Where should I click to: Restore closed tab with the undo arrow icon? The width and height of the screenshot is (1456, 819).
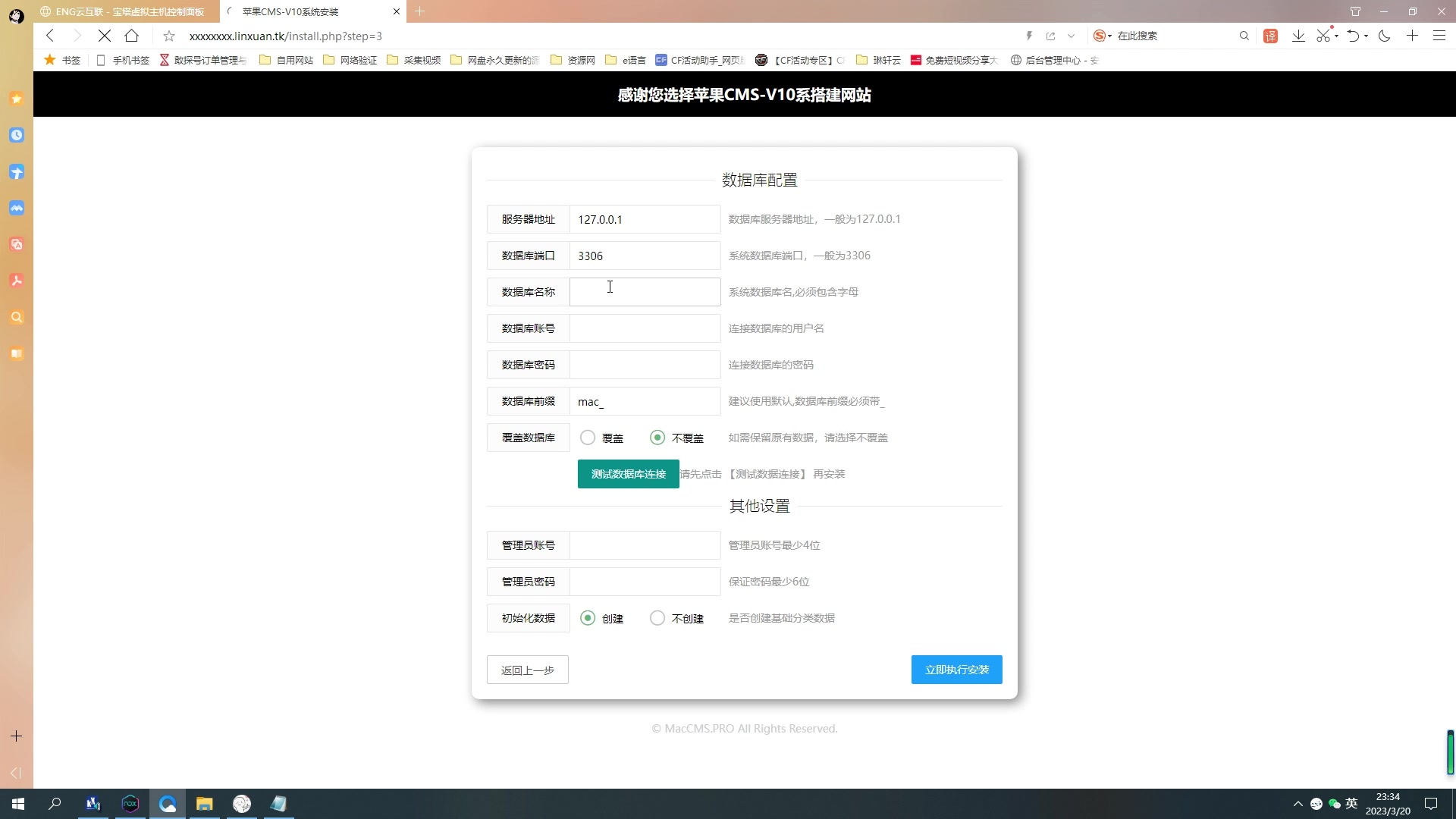[x=1355, y=36]
